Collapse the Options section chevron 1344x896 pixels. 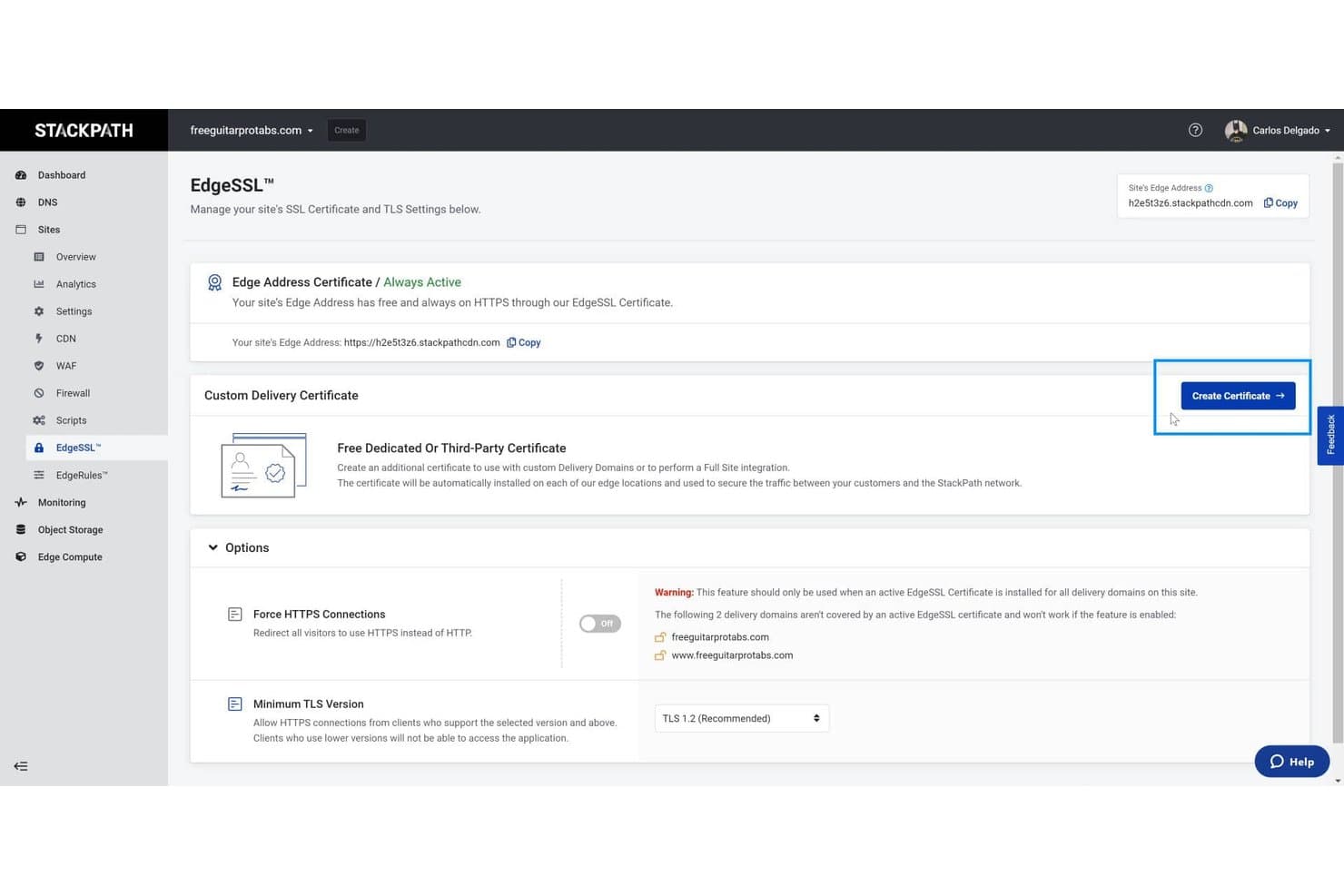[212, 547]
